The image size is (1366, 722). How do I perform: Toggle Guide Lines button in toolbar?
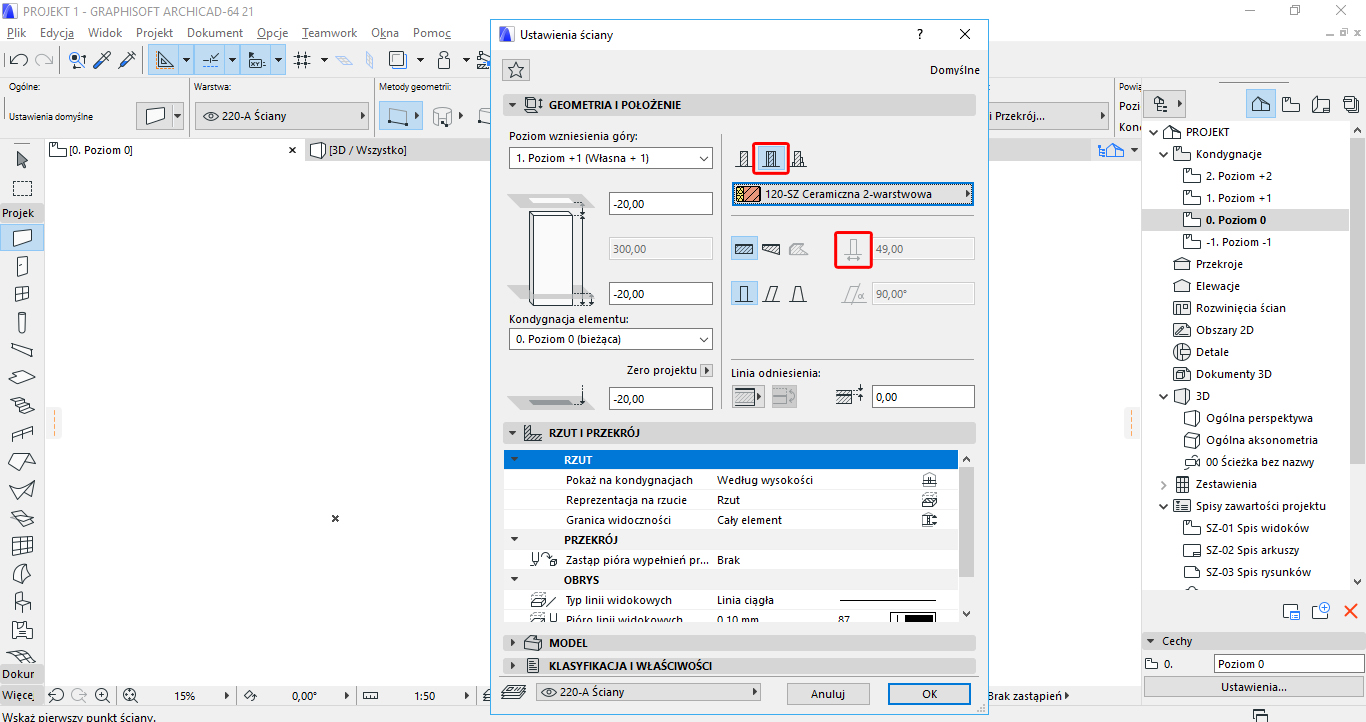164,60
